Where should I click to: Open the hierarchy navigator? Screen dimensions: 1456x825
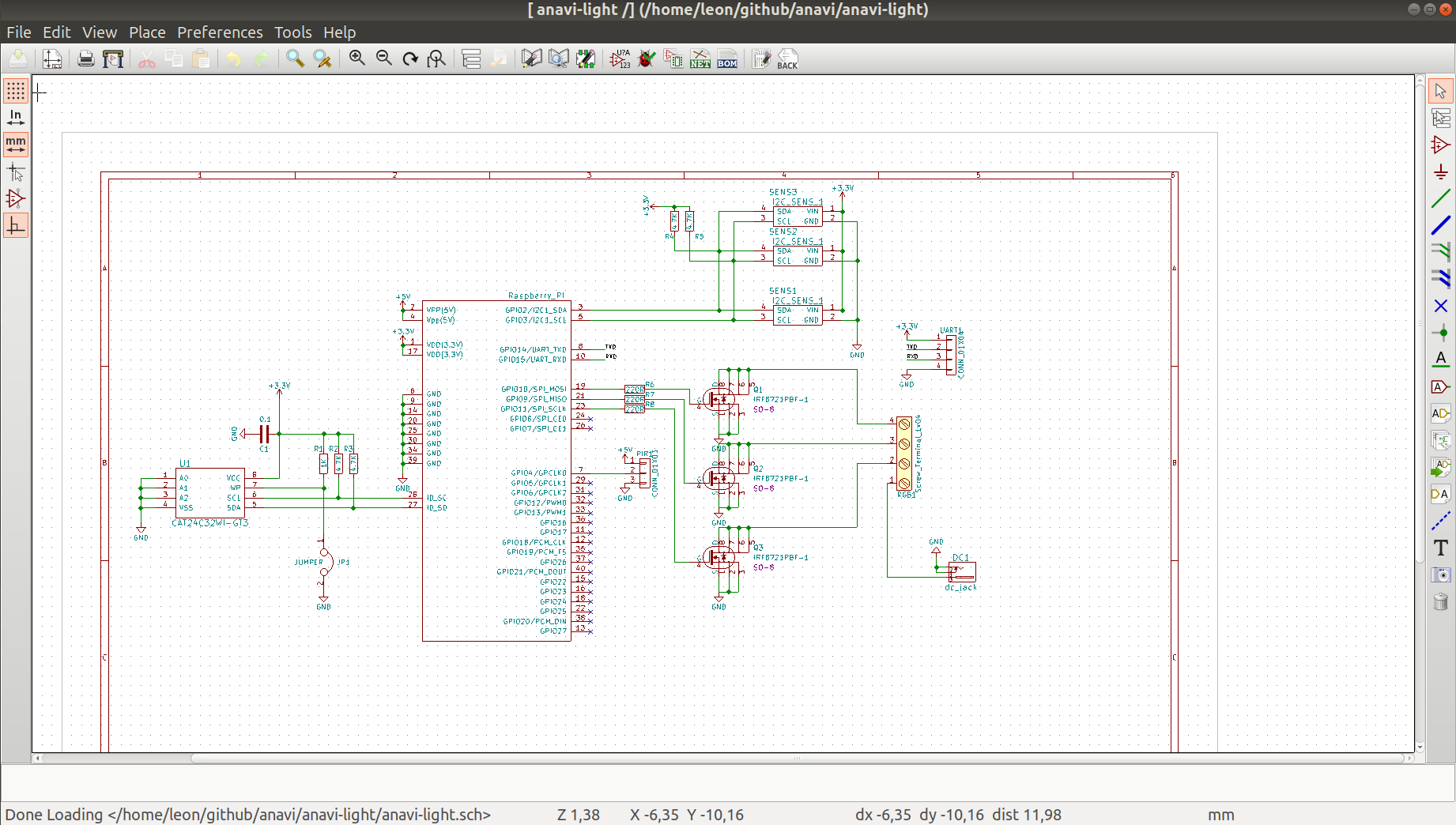pyautogui.click(x=471, y=58)
